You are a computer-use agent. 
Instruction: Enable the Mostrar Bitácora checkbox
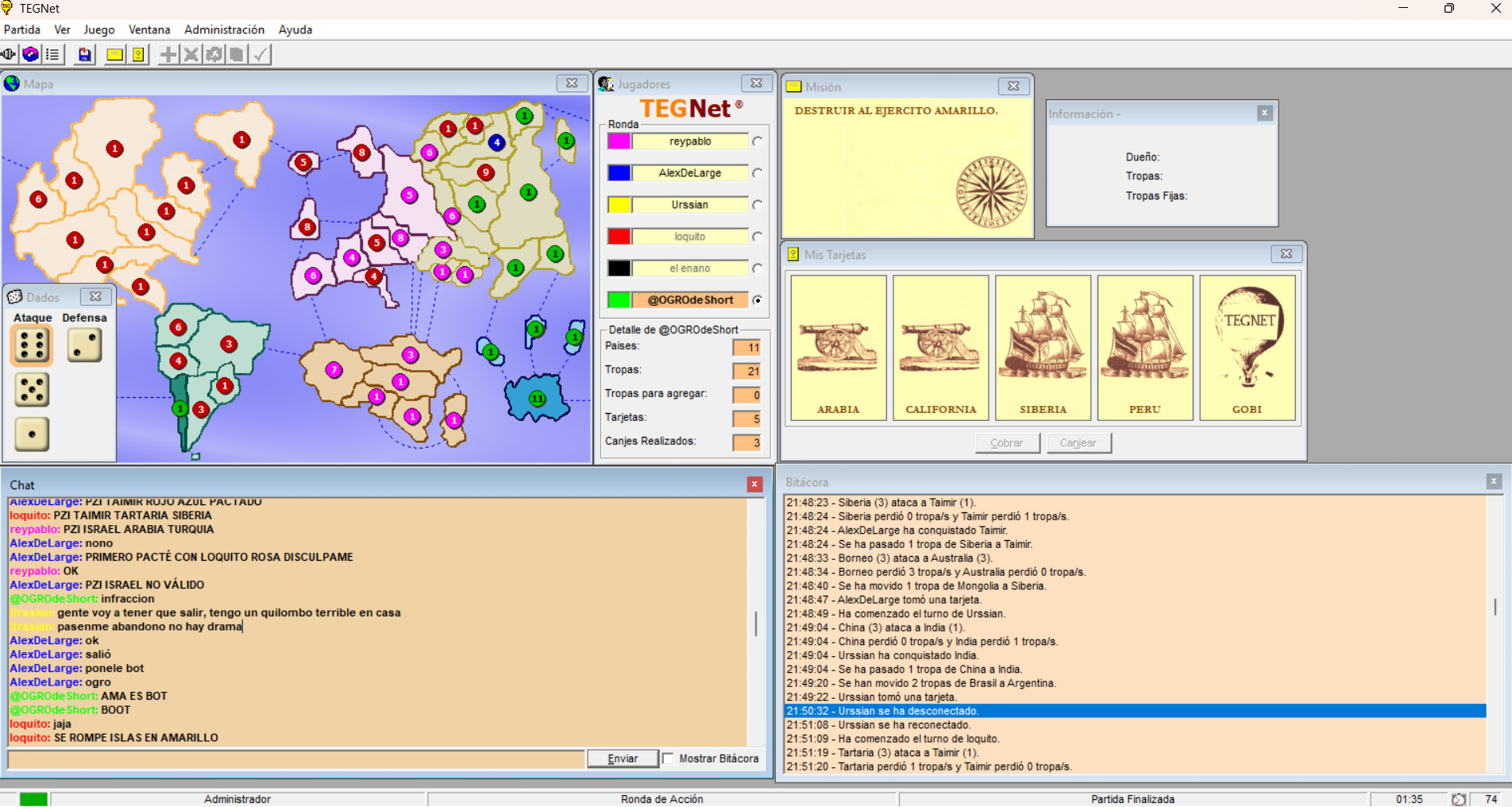coord(669,759)
